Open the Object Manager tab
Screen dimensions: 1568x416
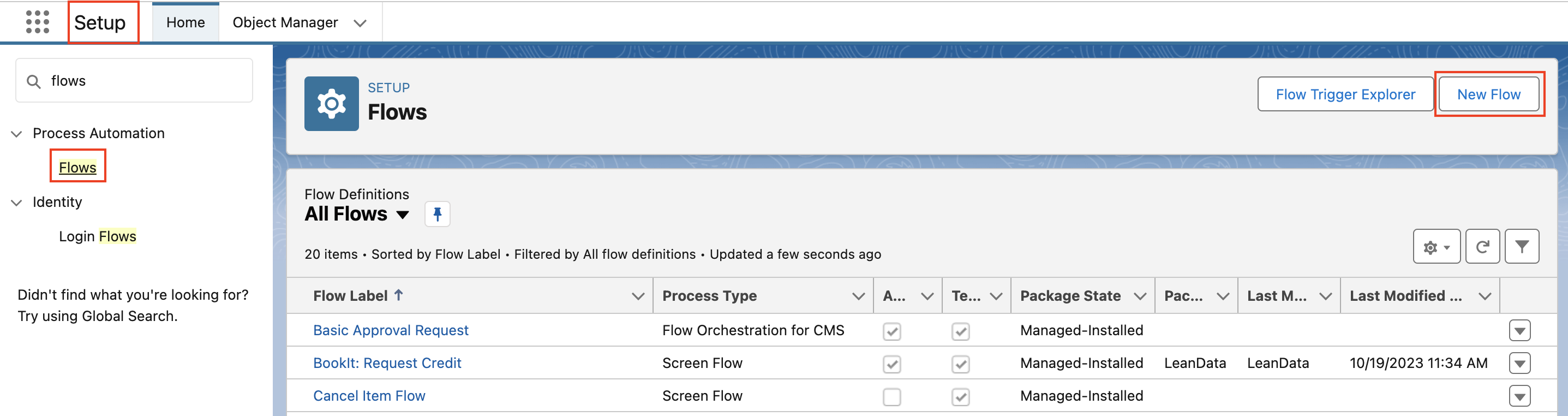[285, 22]
